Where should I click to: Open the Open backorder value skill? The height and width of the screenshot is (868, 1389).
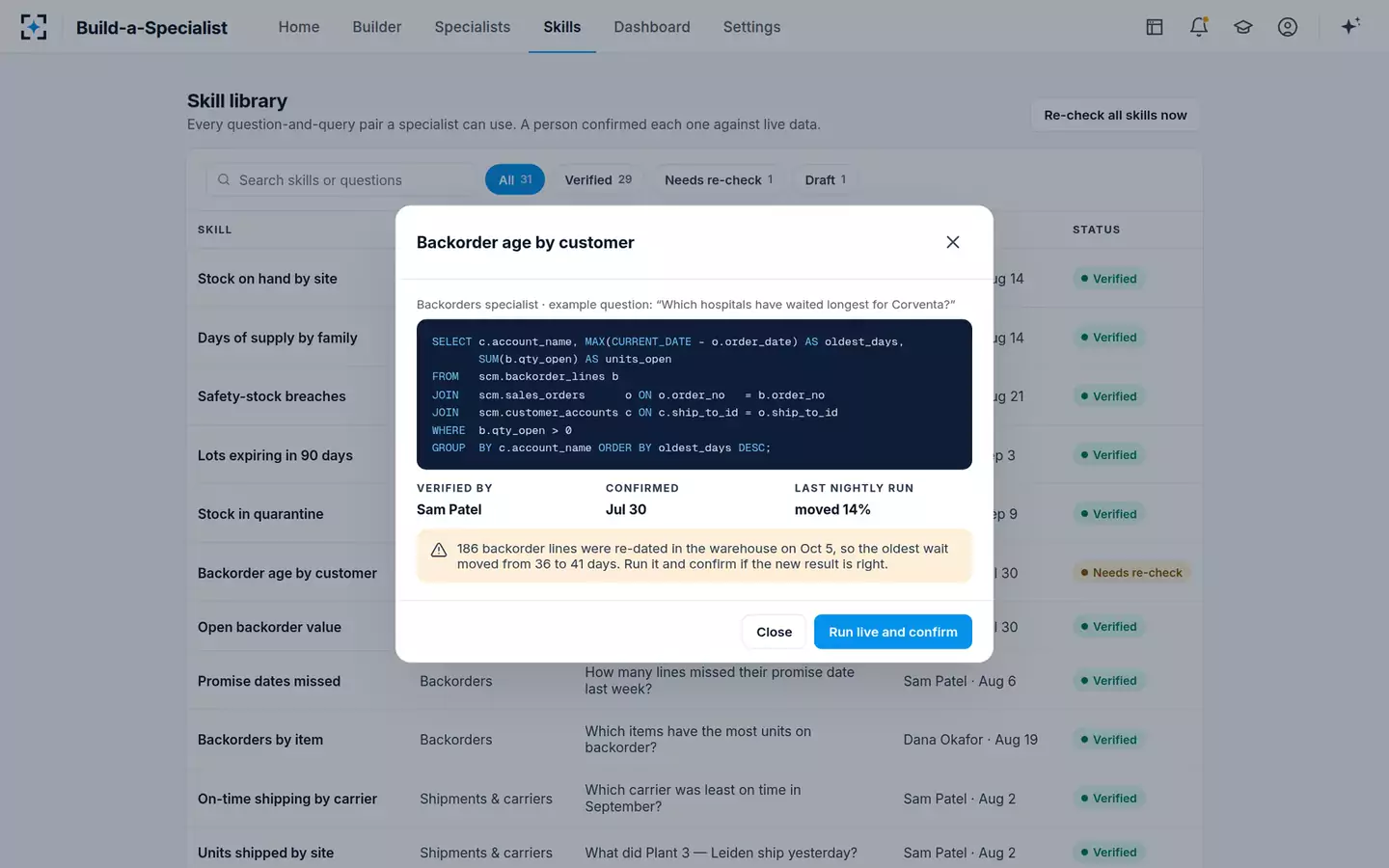coord(269,627)
